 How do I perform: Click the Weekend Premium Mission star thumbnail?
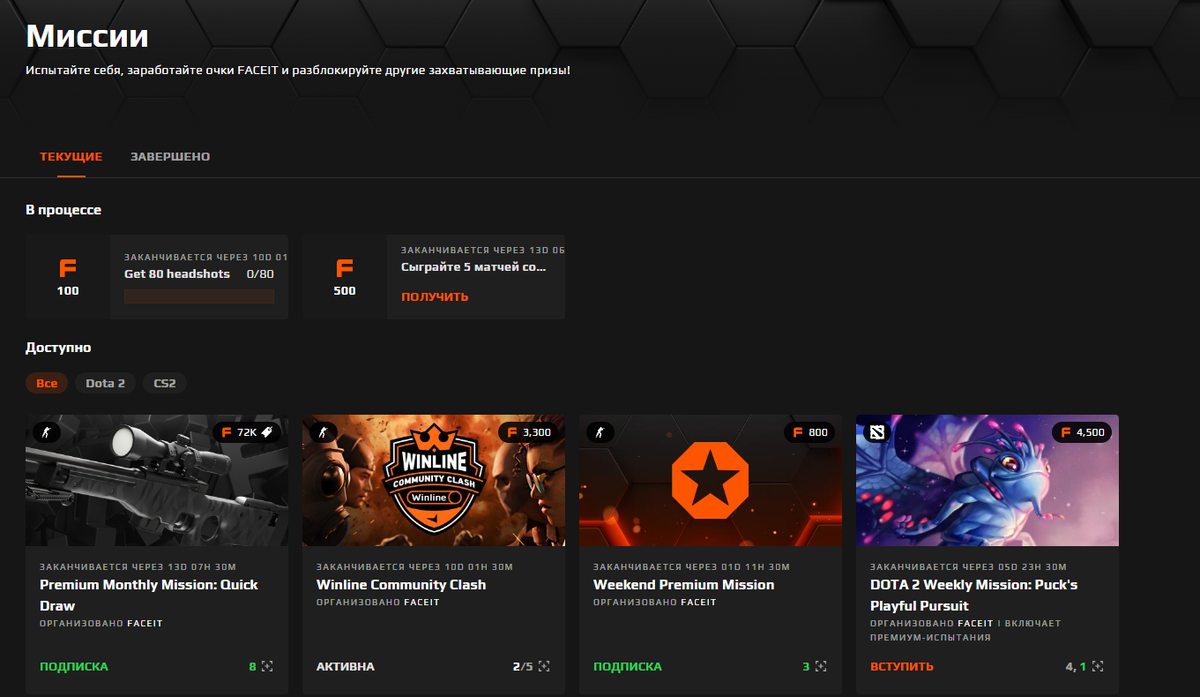pyautogui.click(x=711, y=480)
